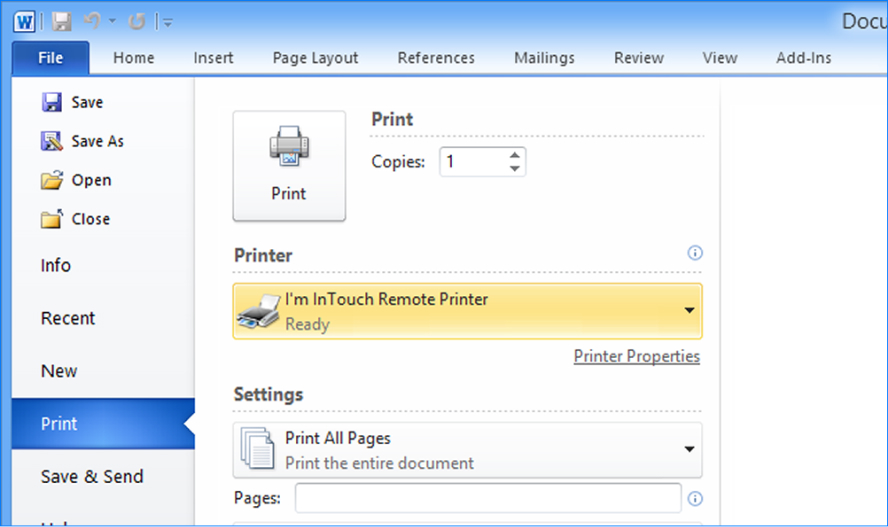Increase Copies with the up arrow

coord(515,155)
